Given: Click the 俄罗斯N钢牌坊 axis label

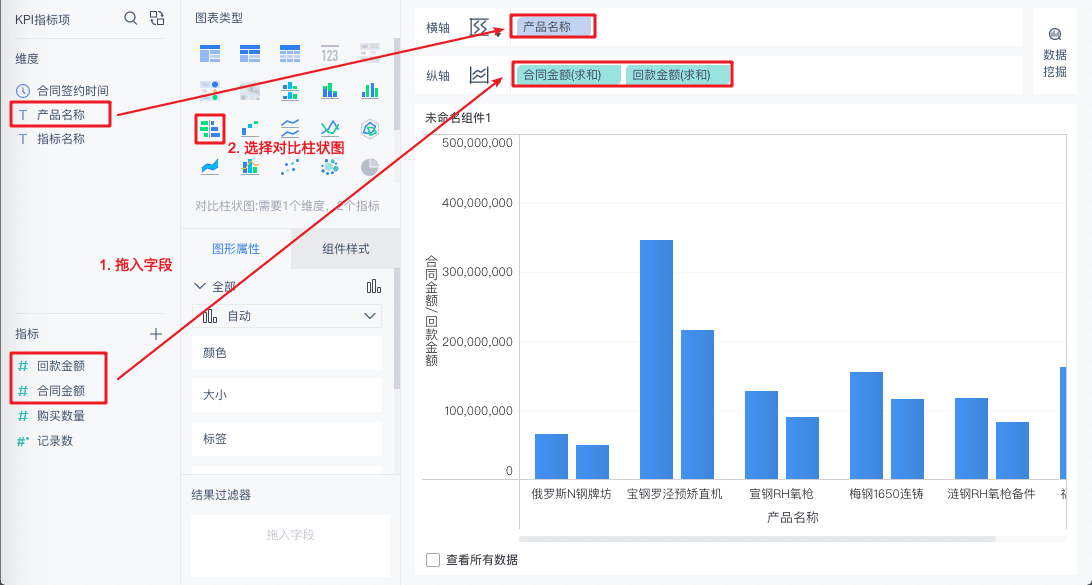Looking at the screenshot, I should (x=571, y=494).
